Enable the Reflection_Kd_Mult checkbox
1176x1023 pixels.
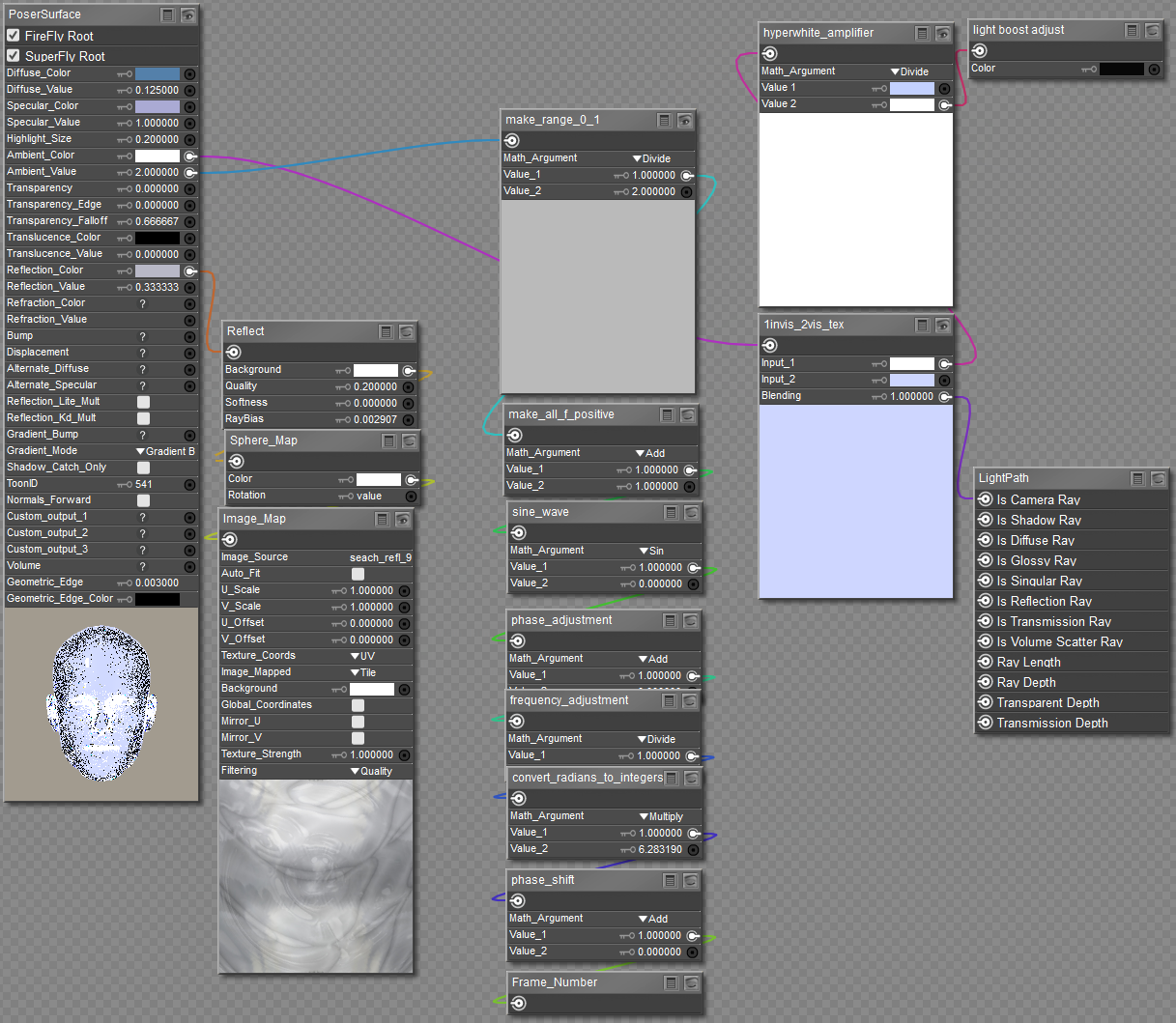click(143, 418)
